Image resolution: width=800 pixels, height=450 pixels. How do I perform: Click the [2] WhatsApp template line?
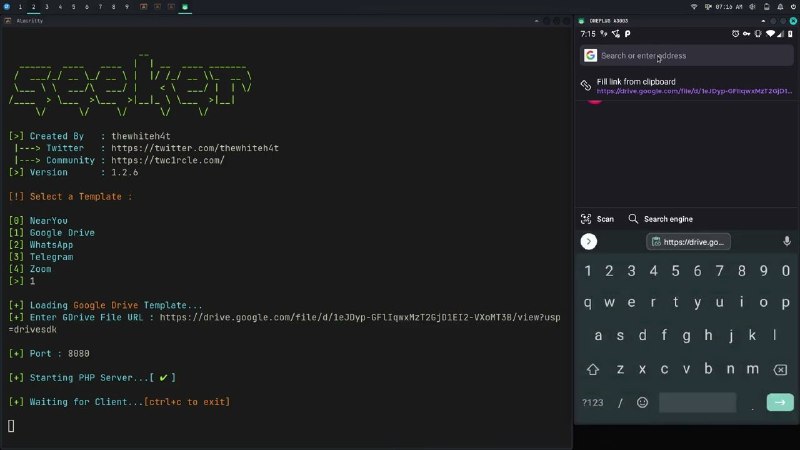click(41, 245)
